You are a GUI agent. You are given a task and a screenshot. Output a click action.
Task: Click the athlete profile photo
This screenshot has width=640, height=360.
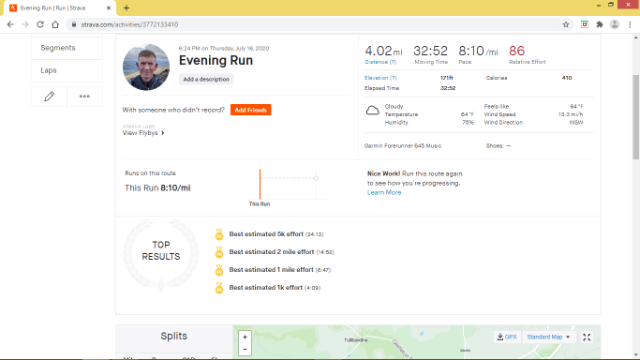(146, 67)
